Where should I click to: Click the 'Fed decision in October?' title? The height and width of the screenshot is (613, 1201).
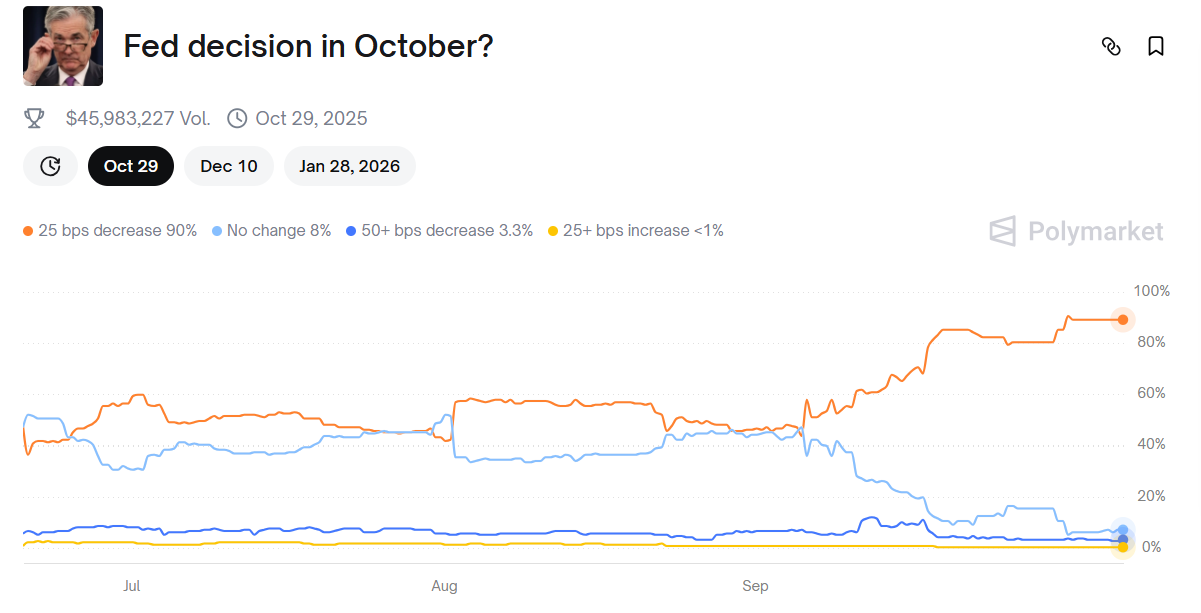click(x=307, y=46)
